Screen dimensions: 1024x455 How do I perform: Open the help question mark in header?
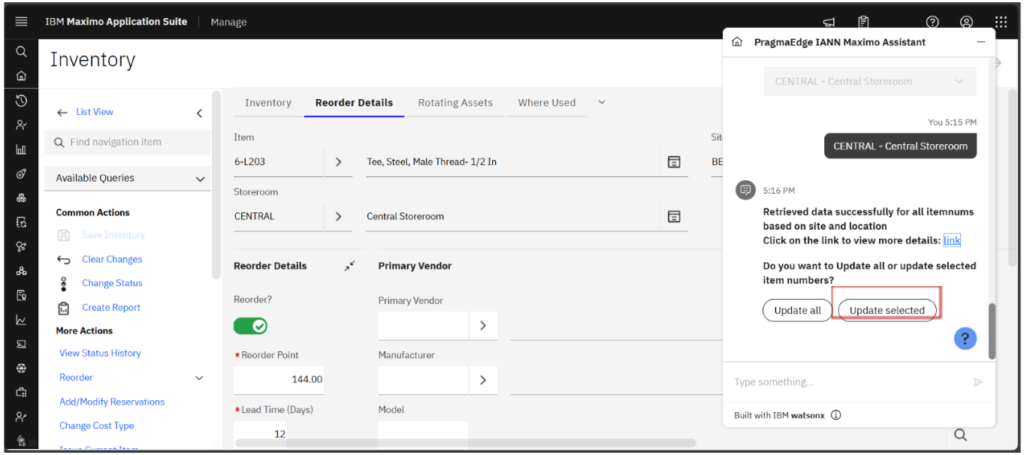pos(933,22)
